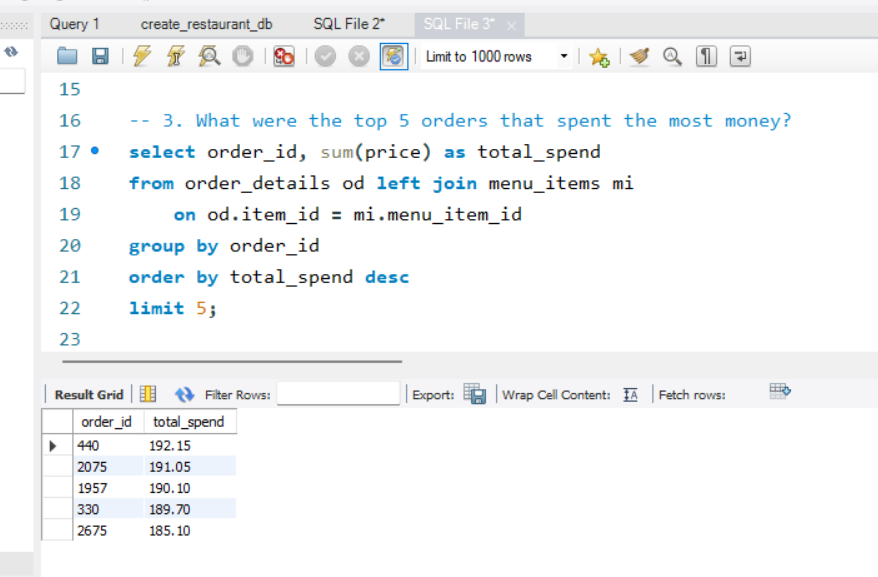This screenshot has height=577, width=878.
Task: Save the script with the floppy disk icon
Action: click(x=100, y=57)
